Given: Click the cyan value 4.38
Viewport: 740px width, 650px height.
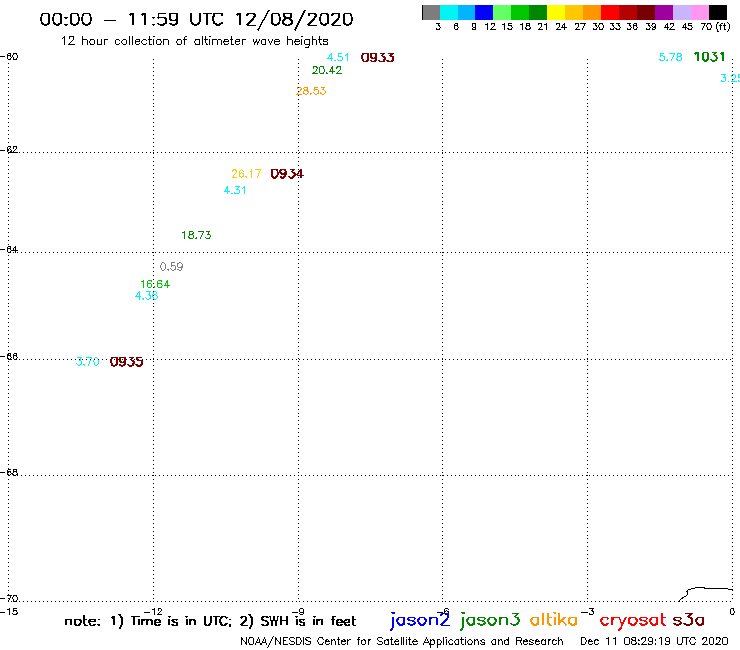Looking at the screenshot, I should (146, 295).
